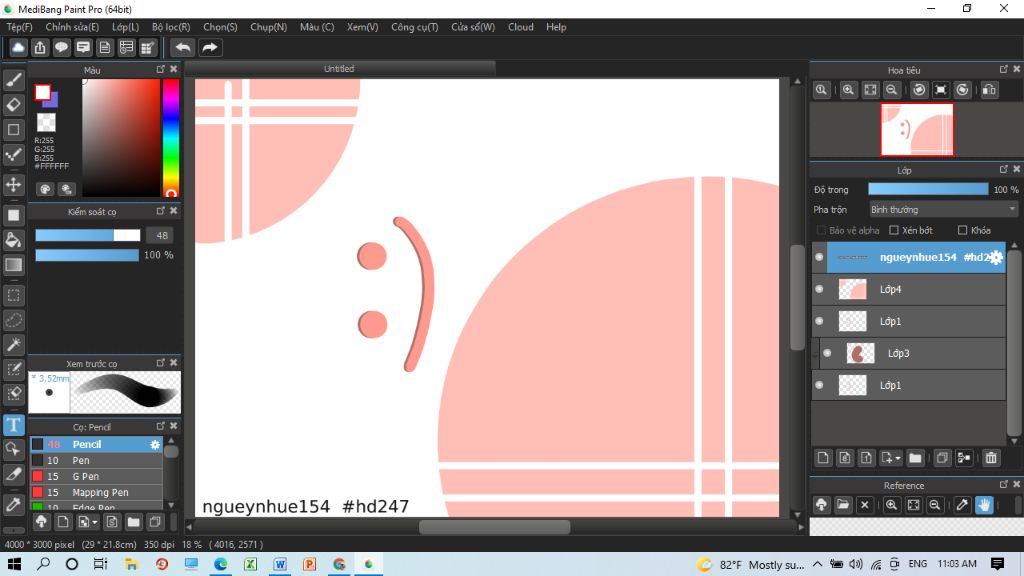The height and width of the screenshot is (576, 1024).
Task: Open an image folder in Reference panel
Action: point(843,505)
